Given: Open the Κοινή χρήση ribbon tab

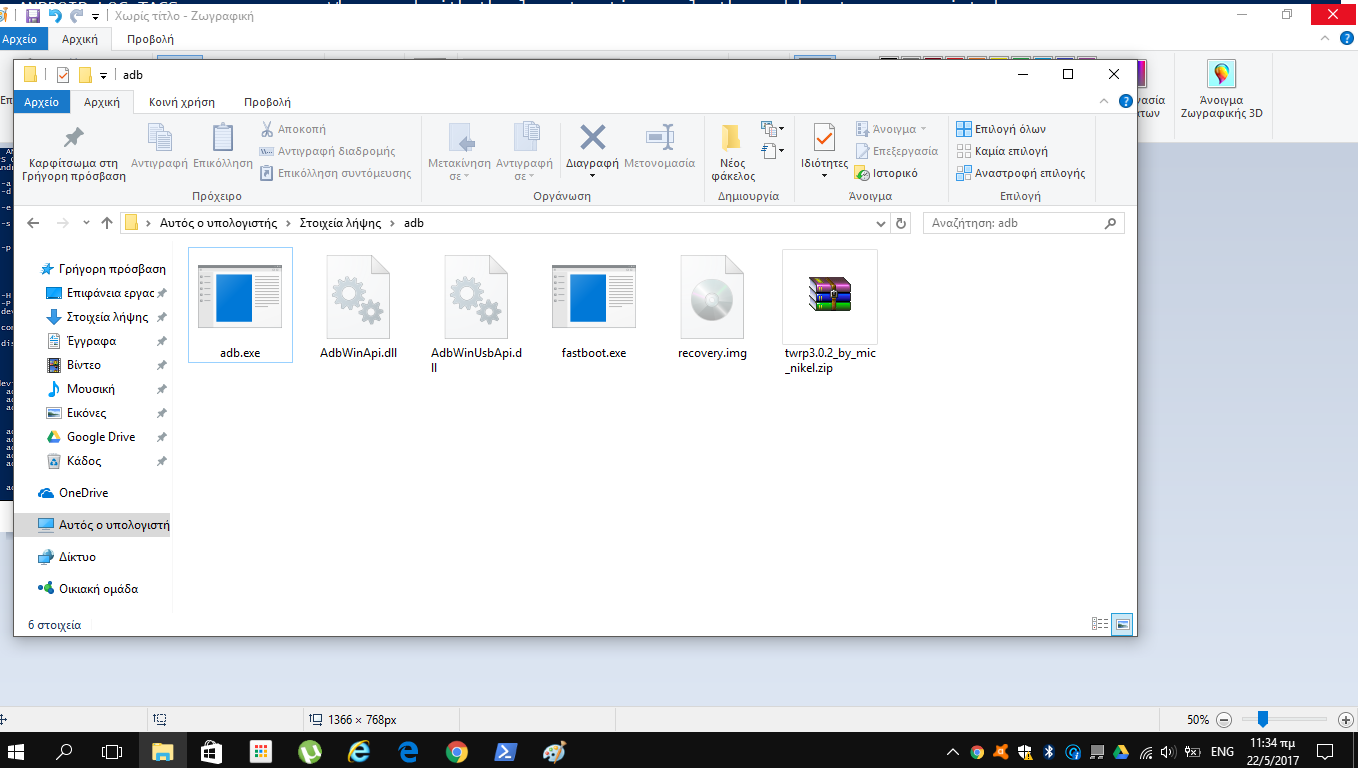Looking at the screenshot, I should [181, 102].
